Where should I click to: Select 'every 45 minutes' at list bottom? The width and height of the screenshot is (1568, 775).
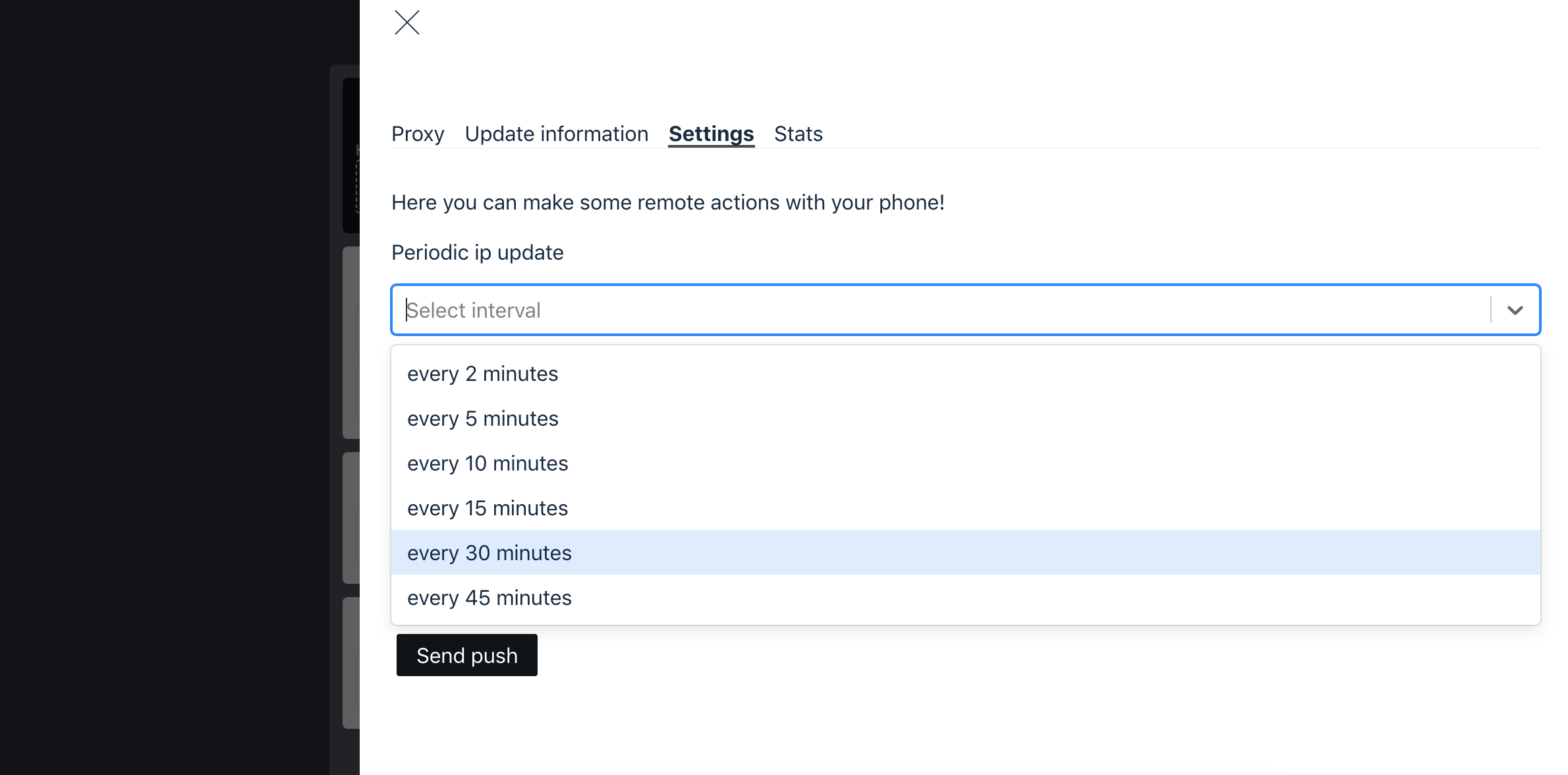tap(490, 597)
